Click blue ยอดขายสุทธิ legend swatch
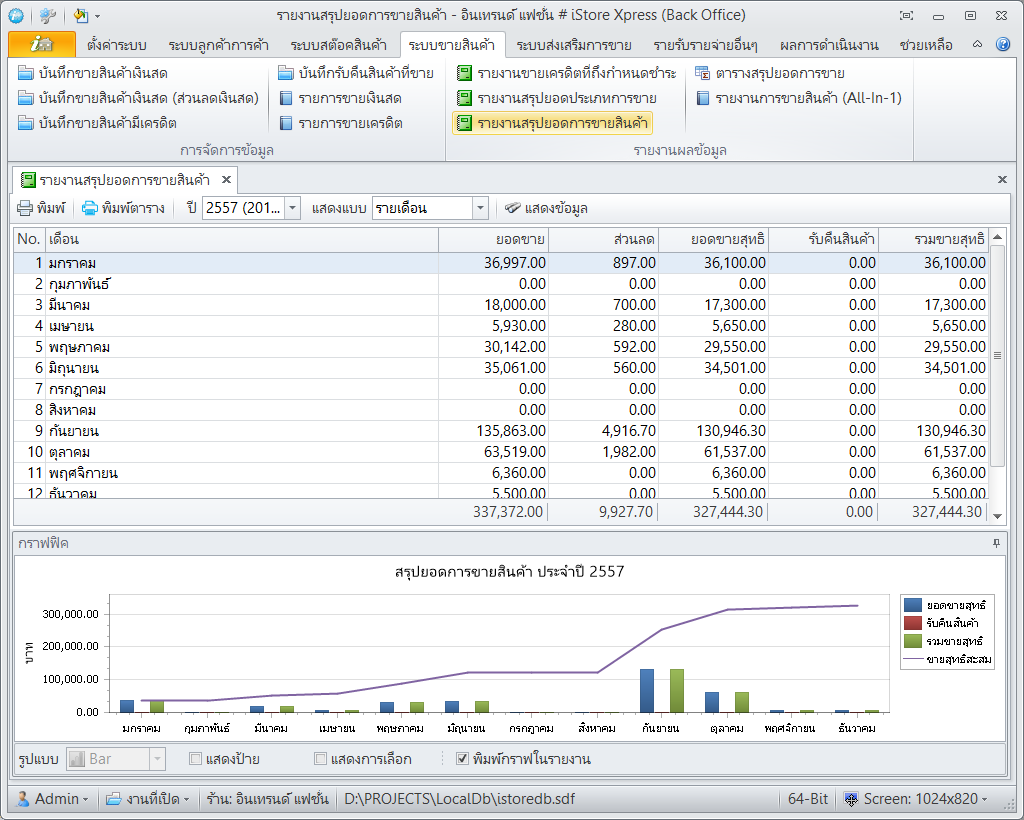 (912, 605)
